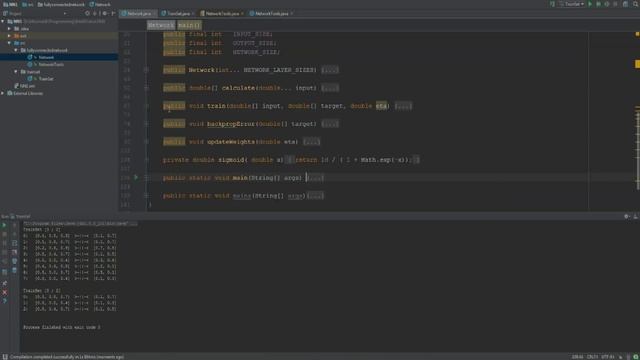640x360 pixels.
Task: Open the TrainSet run configuration dropdown
Action: click(571, 4)
